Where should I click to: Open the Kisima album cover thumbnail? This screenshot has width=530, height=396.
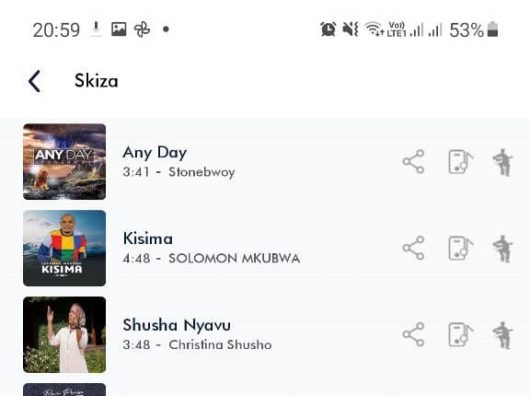click(64, 248)
